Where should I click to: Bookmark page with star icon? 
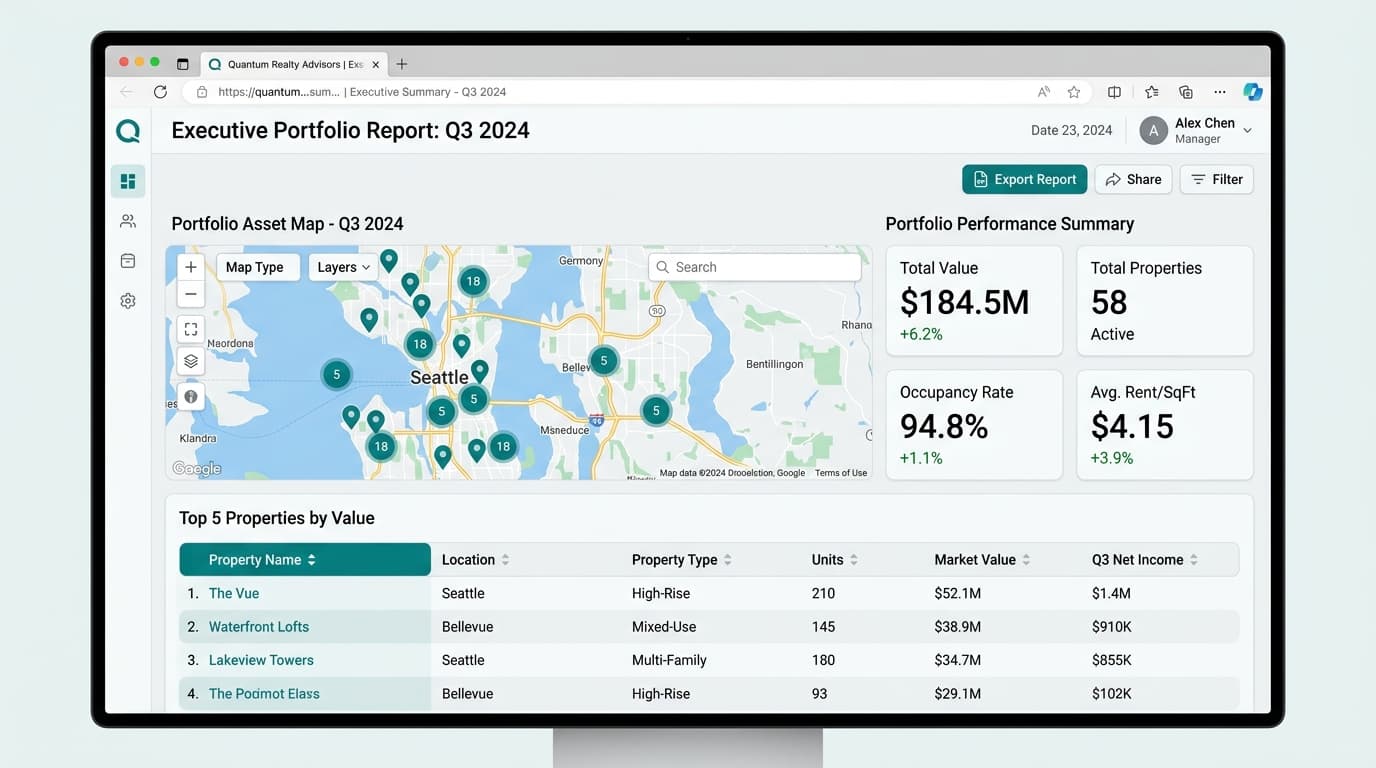click(1074, 92)
